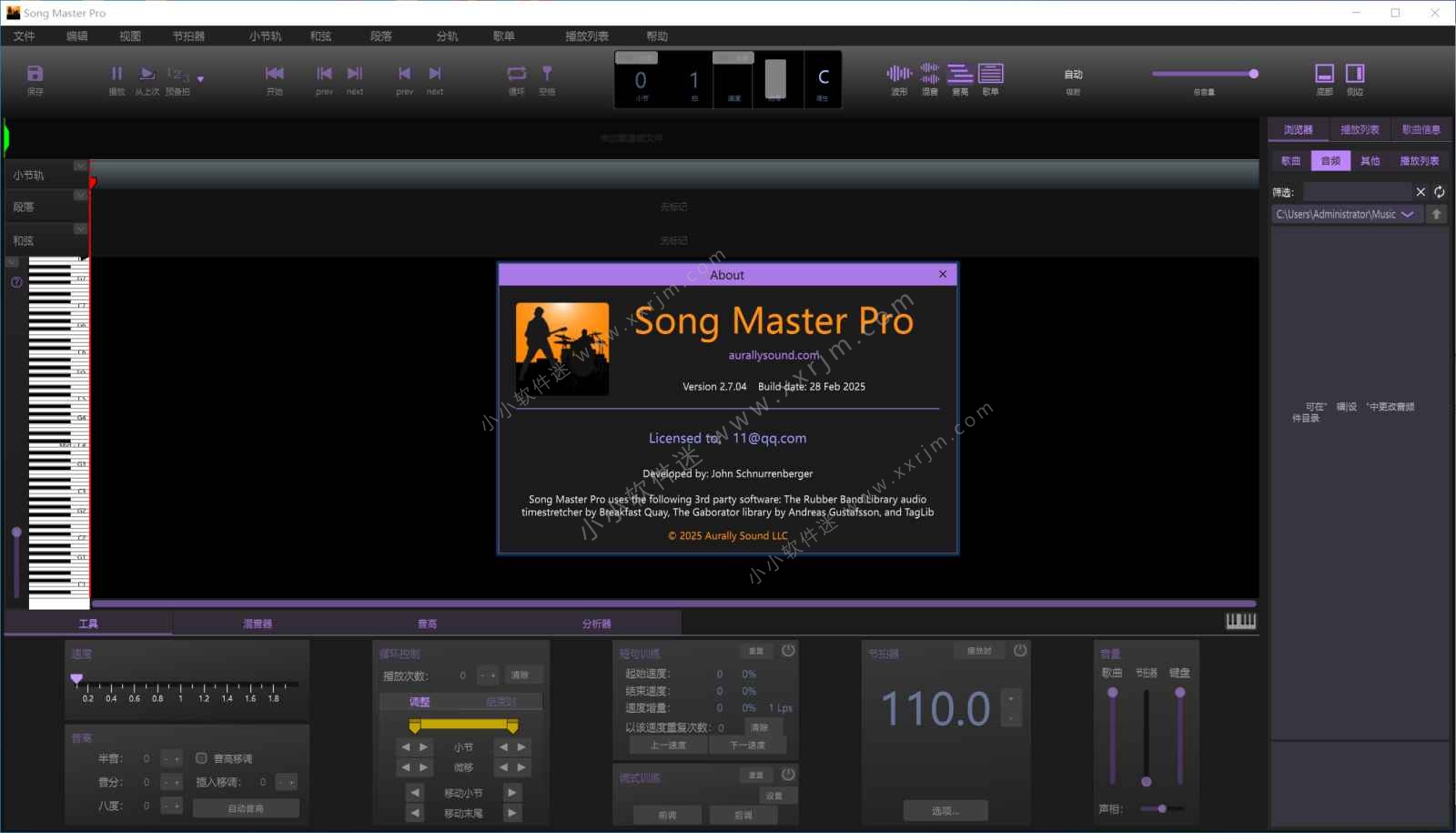1456x833 pixels.
Task: Click the Save (保存) toolbar icon
Action: (x=35, y=74)
